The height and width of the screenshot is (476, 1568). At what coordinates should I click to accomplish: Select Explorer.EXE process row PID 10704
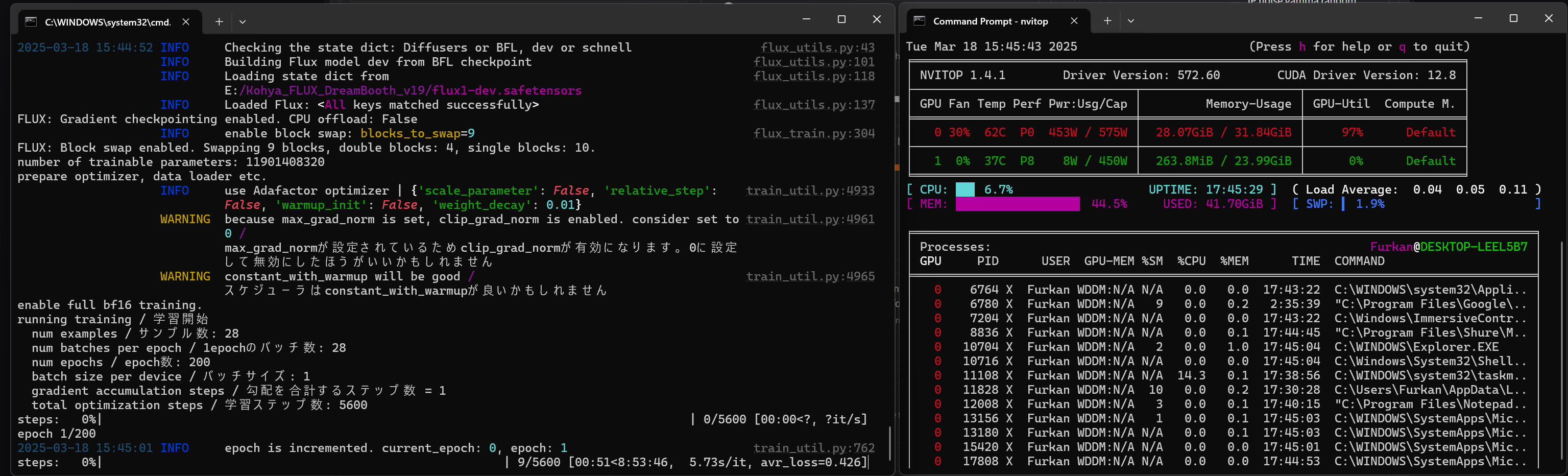(x=1223, y=347)
